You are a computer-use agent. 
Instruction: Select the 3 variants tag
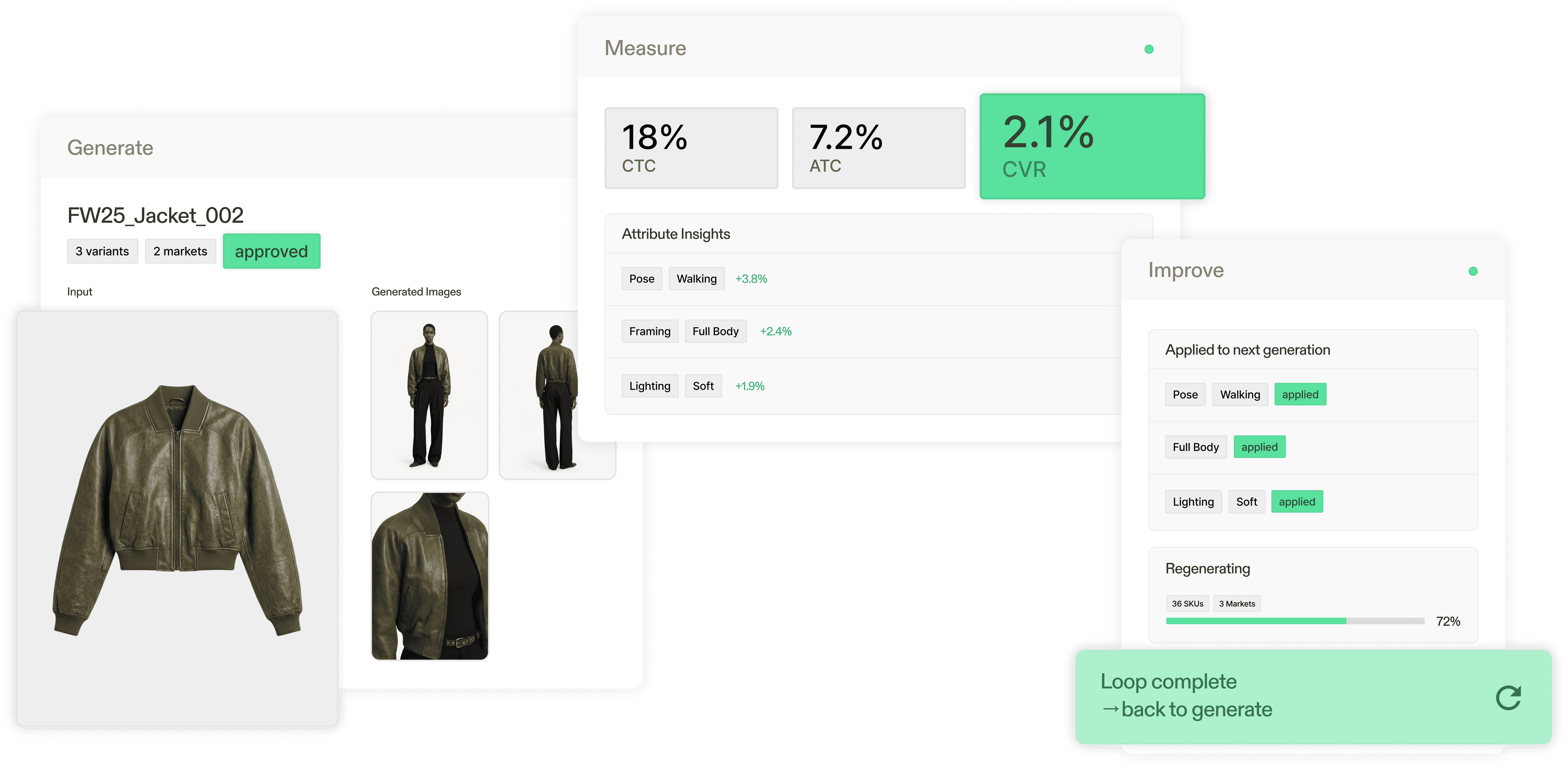coord(102,251)
